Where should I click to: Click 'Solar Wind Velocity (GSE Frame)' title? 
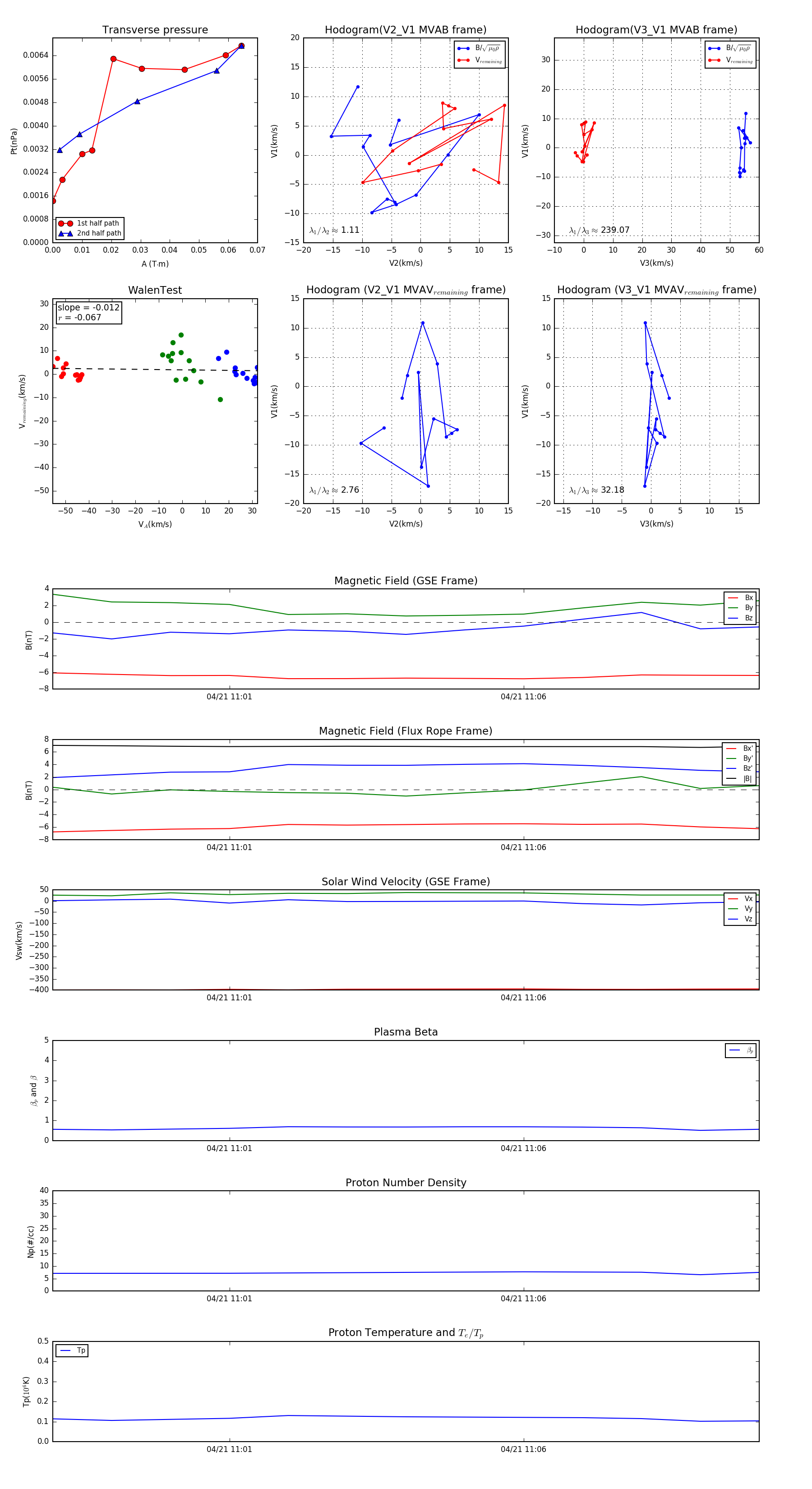click(x=406, y=882)
